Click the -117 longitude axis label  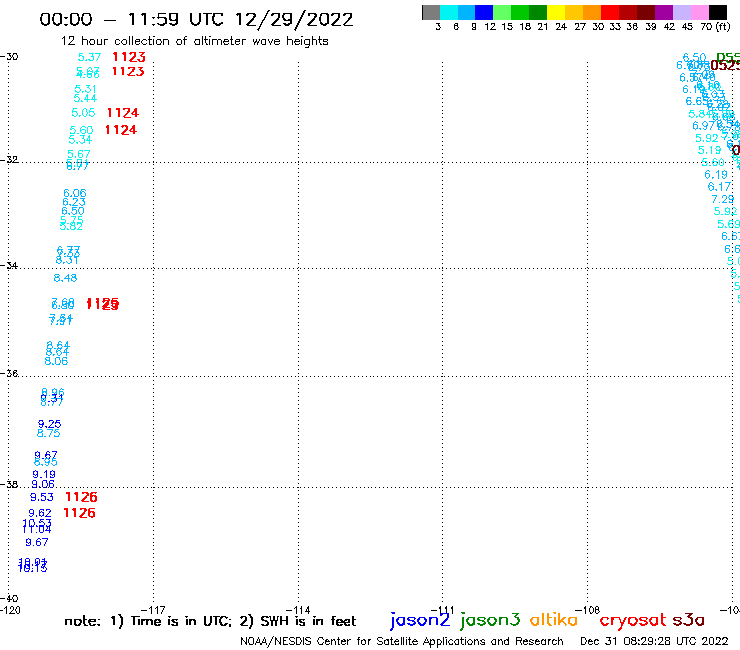(153, 610)
